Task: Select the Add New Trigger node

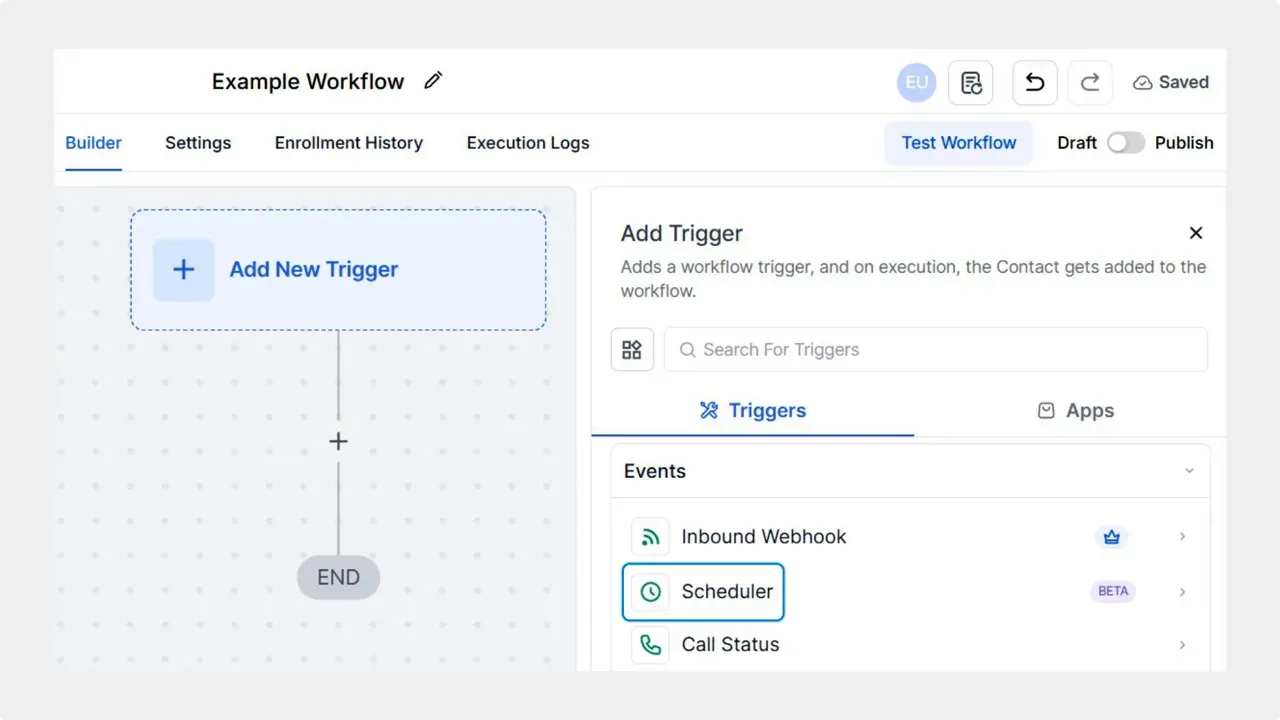Action: 338,269
